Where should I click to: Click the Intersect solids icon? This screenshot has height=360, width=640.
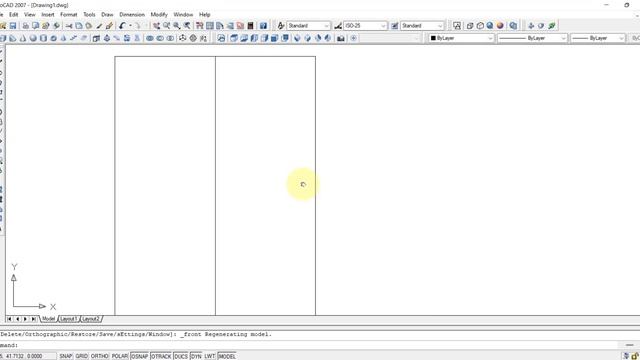pyautogui.click(x=170, y=38)
